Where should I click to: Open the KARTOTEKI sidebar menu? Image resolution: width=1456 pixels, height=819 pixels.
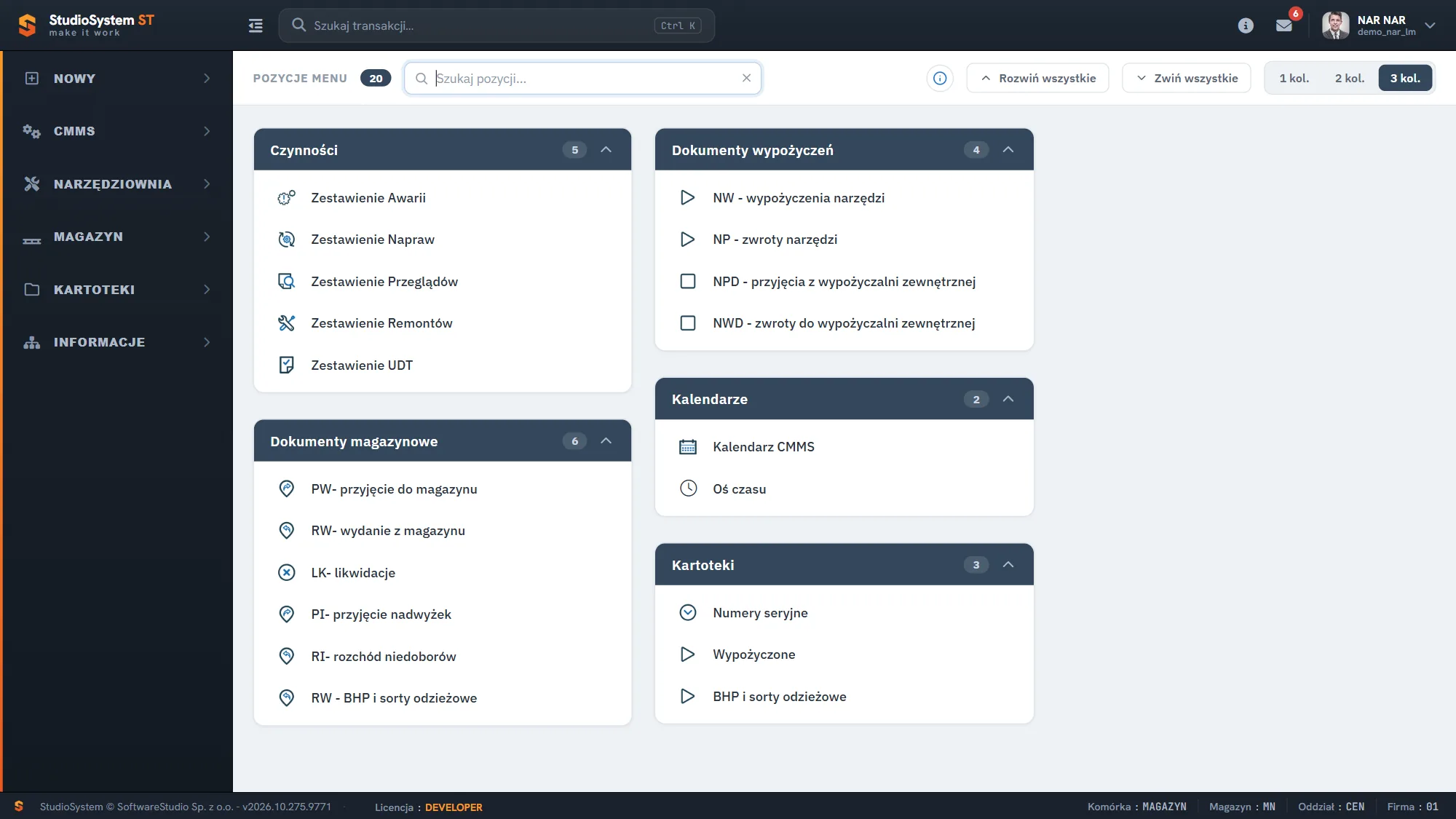[x=116, y=290]
